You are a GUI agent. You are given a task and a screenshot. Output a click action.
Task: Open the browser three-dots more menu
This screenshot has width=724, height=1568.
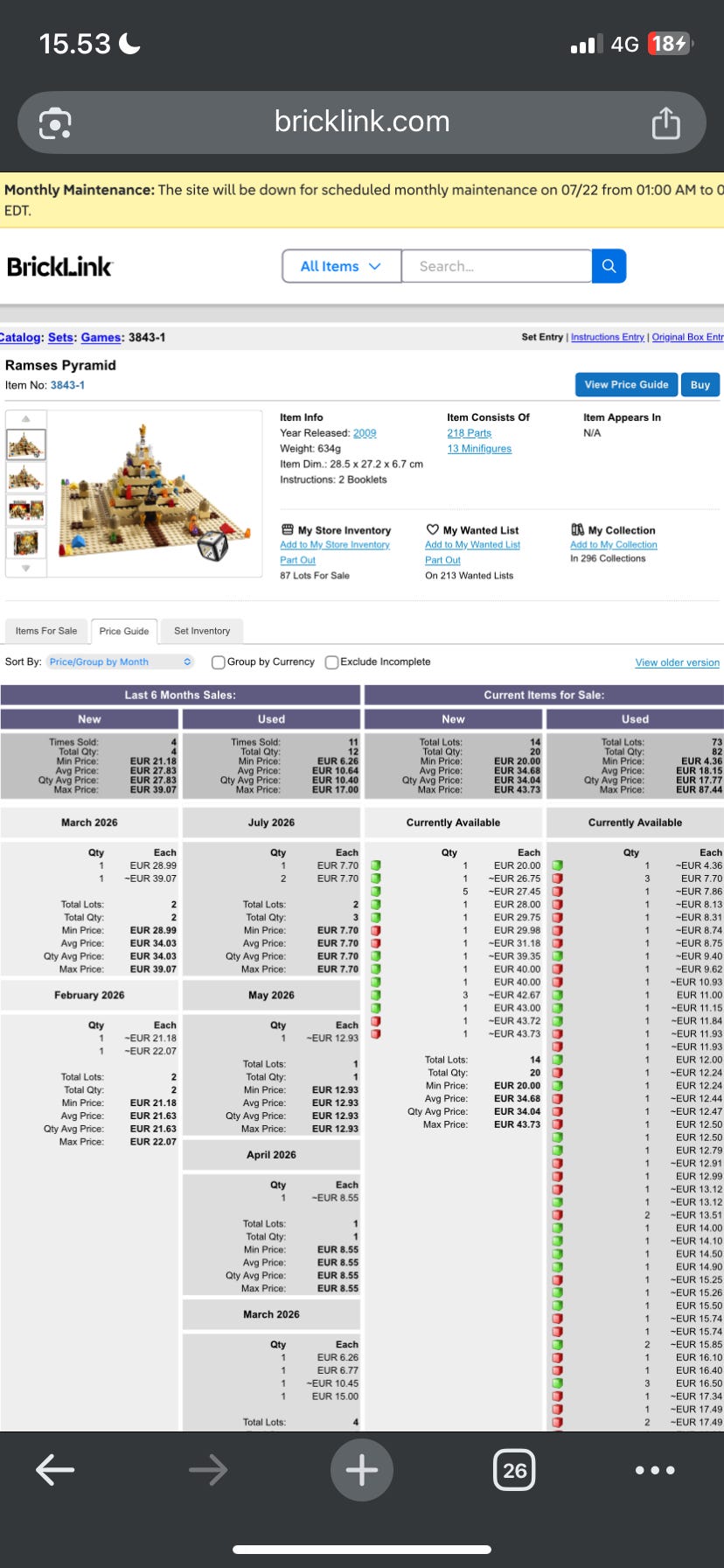pos(655,1470)
